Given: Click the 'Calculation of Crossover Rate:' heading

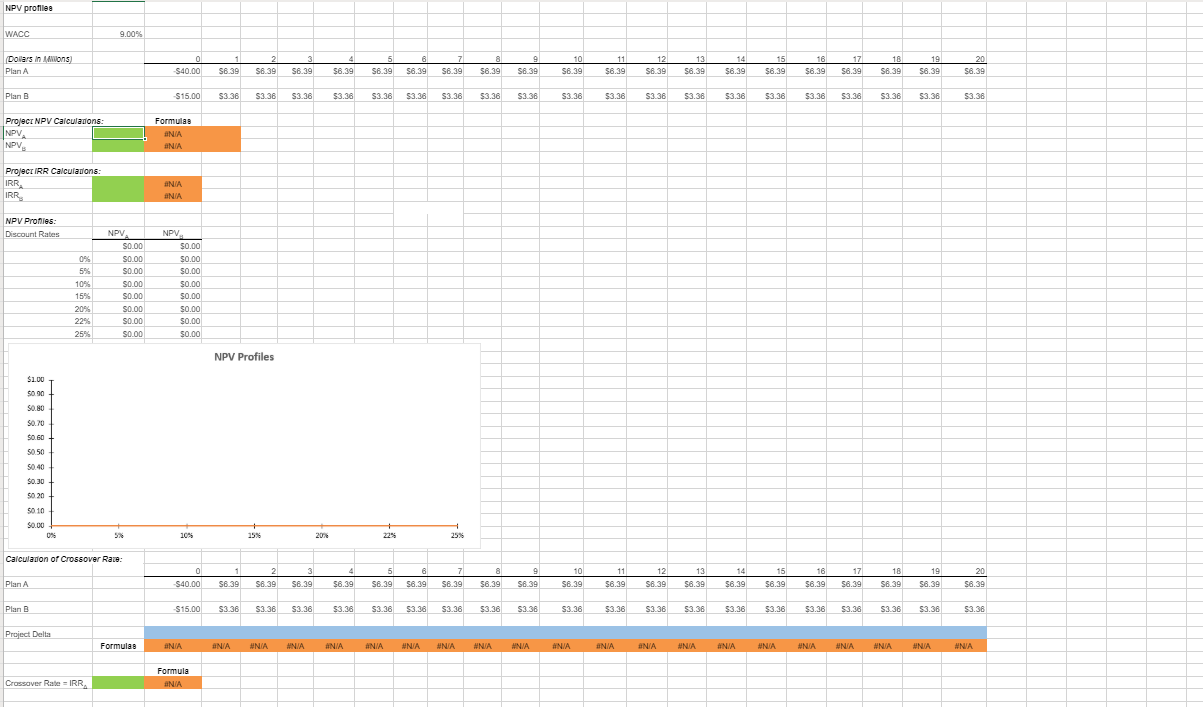Looking at the screenshot, I should click(x=64, y=558).
